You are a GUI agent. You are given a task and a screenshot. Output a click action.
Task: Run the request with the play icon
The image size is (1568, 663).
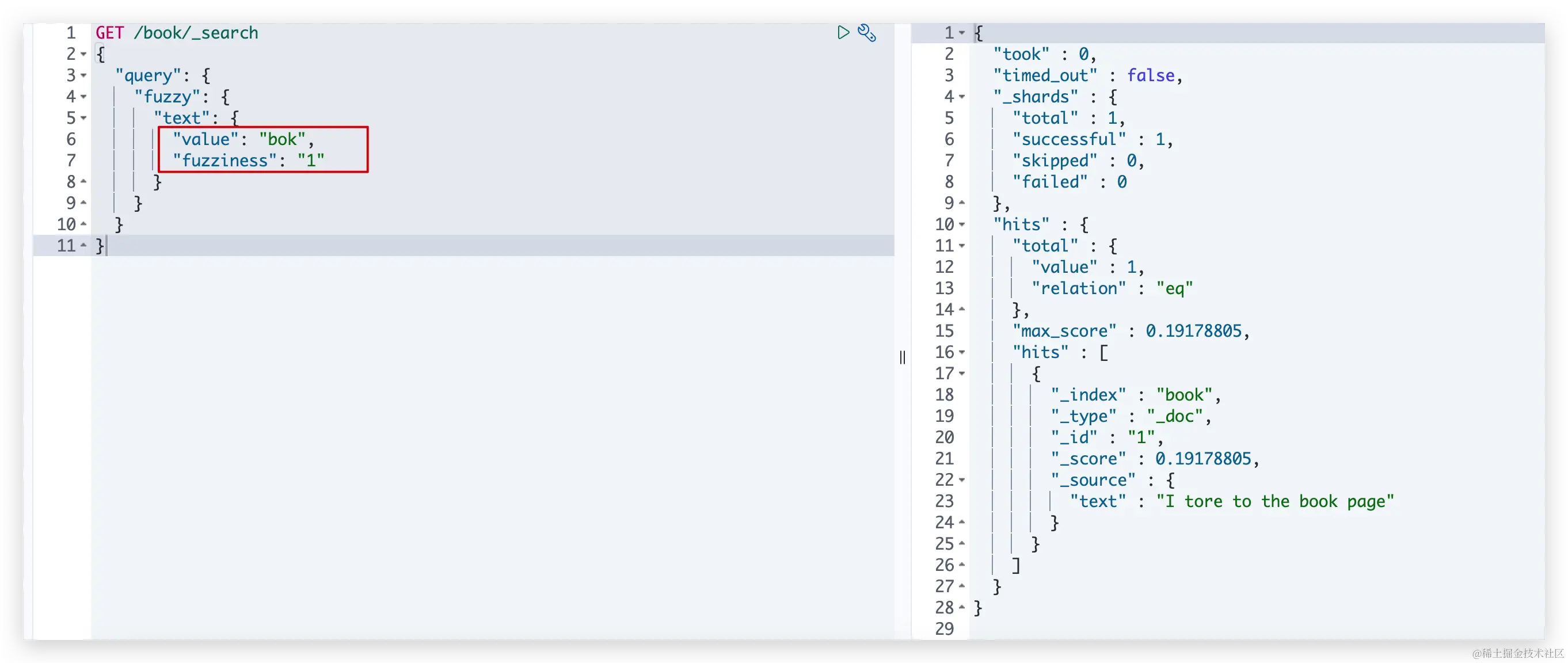click(x=843, y=32)
